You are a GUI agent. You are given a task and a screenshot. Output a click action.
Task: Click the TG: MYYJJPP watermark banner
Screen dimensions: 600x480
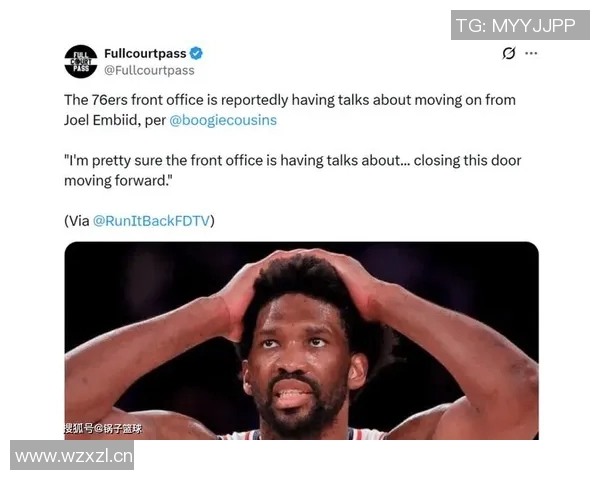tap(520, 25)
